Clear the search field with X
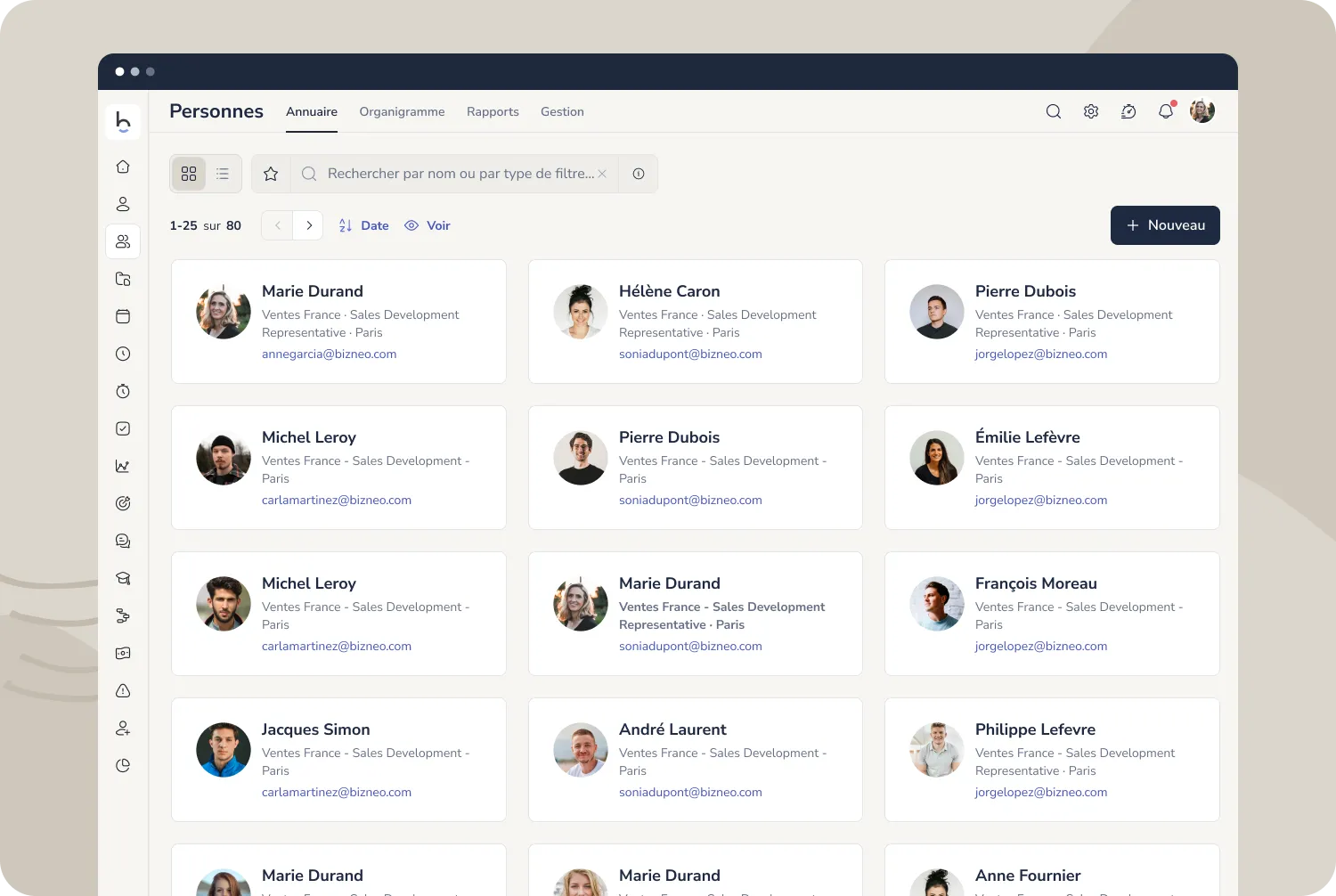The width and height of the screenshot is (1336, 896). click(602, 174)
